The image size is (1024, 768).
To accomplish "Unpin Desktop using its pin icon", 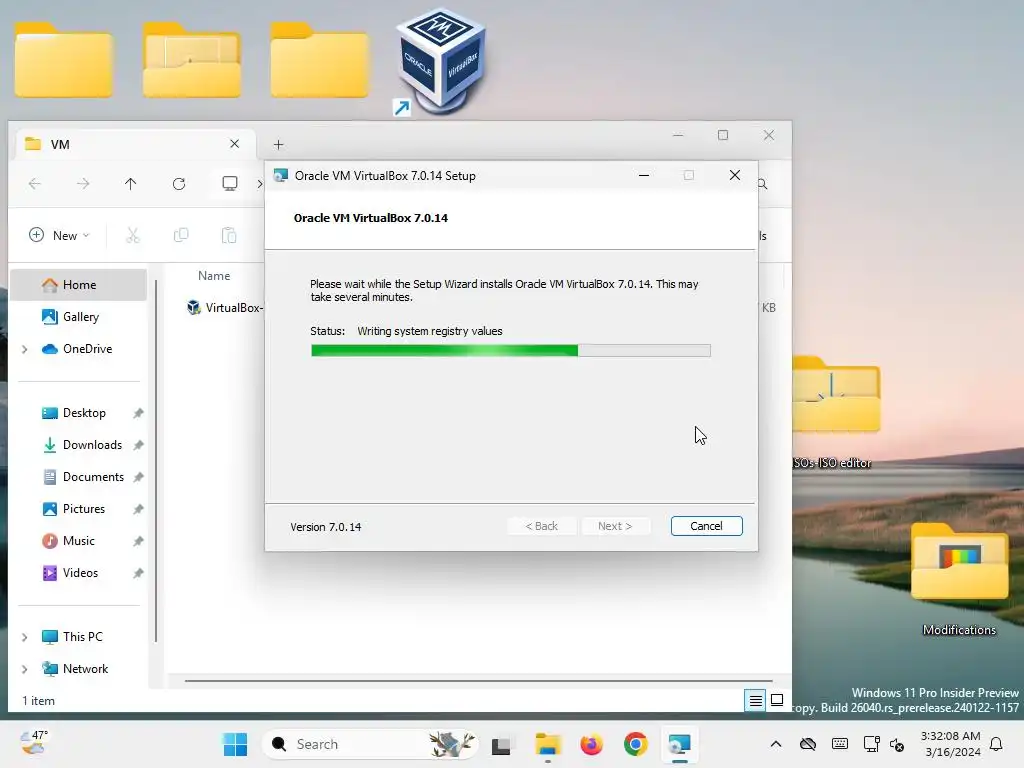I will tap(138, 413).
